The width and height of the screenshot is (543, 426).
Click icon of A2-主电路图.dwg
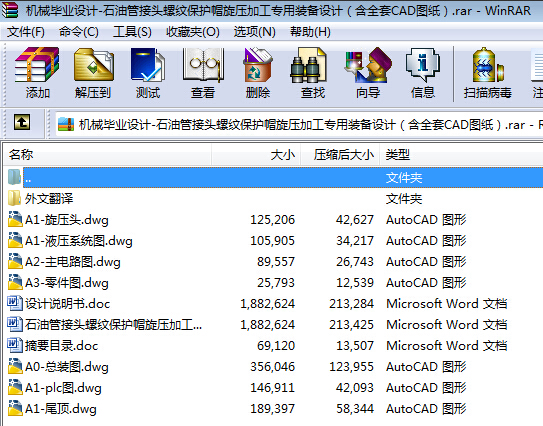[x=15, y=261]
